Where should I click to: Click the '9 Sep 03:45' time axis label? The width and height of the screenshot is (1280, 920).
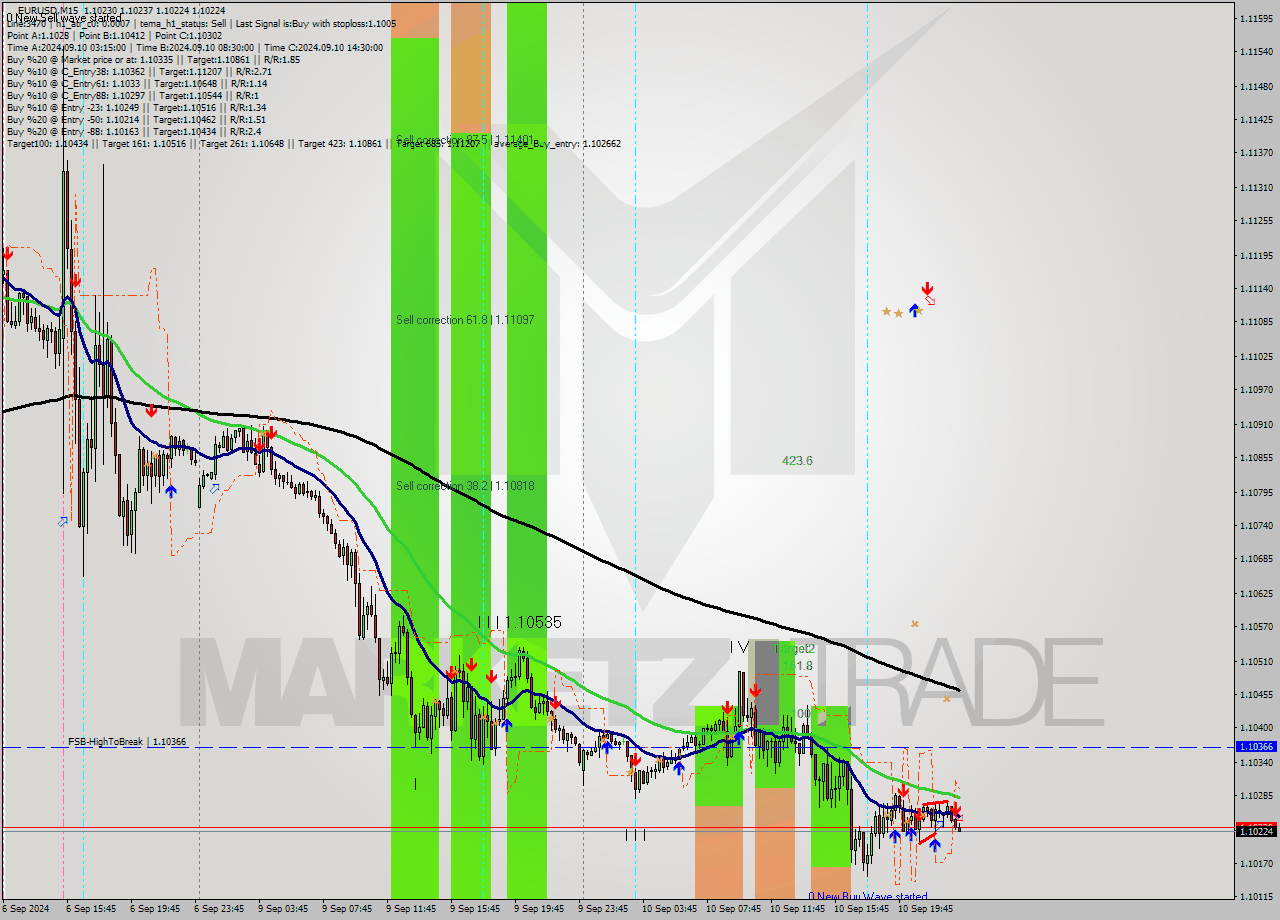click(x=283, y=909)
